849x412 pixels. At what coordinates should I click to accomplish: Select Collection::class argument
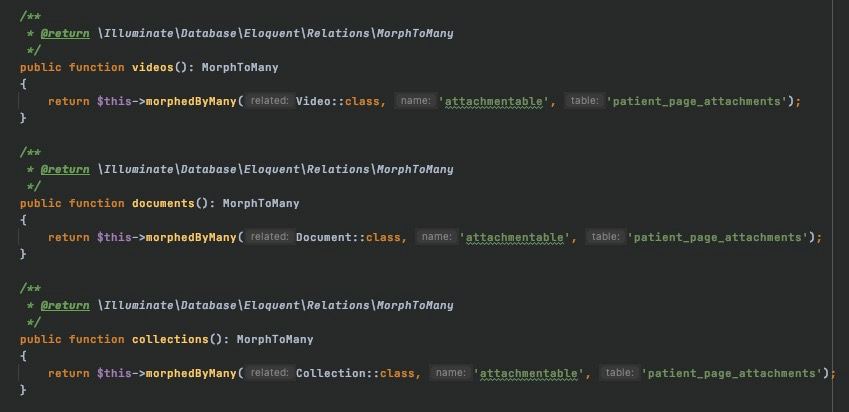[355, 373]
